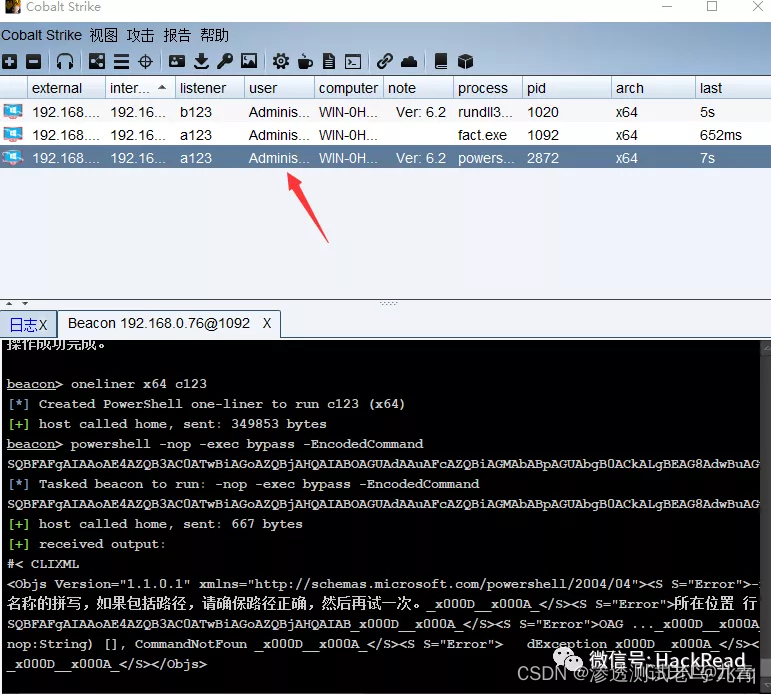Sort by the internal column header

[140, 88]
